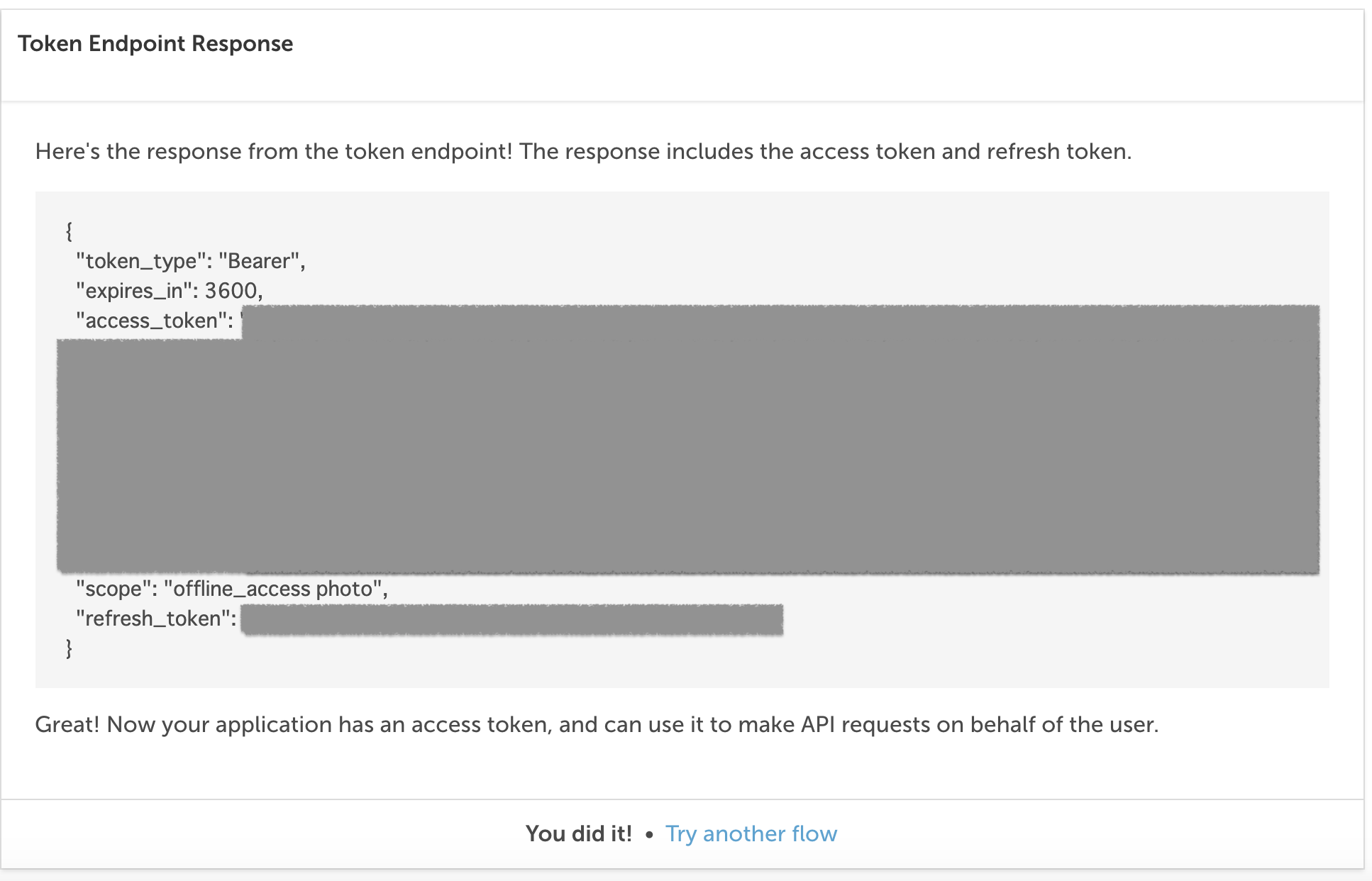Click the opening curly brace of JSON
1372x881 pixels.
69,231
